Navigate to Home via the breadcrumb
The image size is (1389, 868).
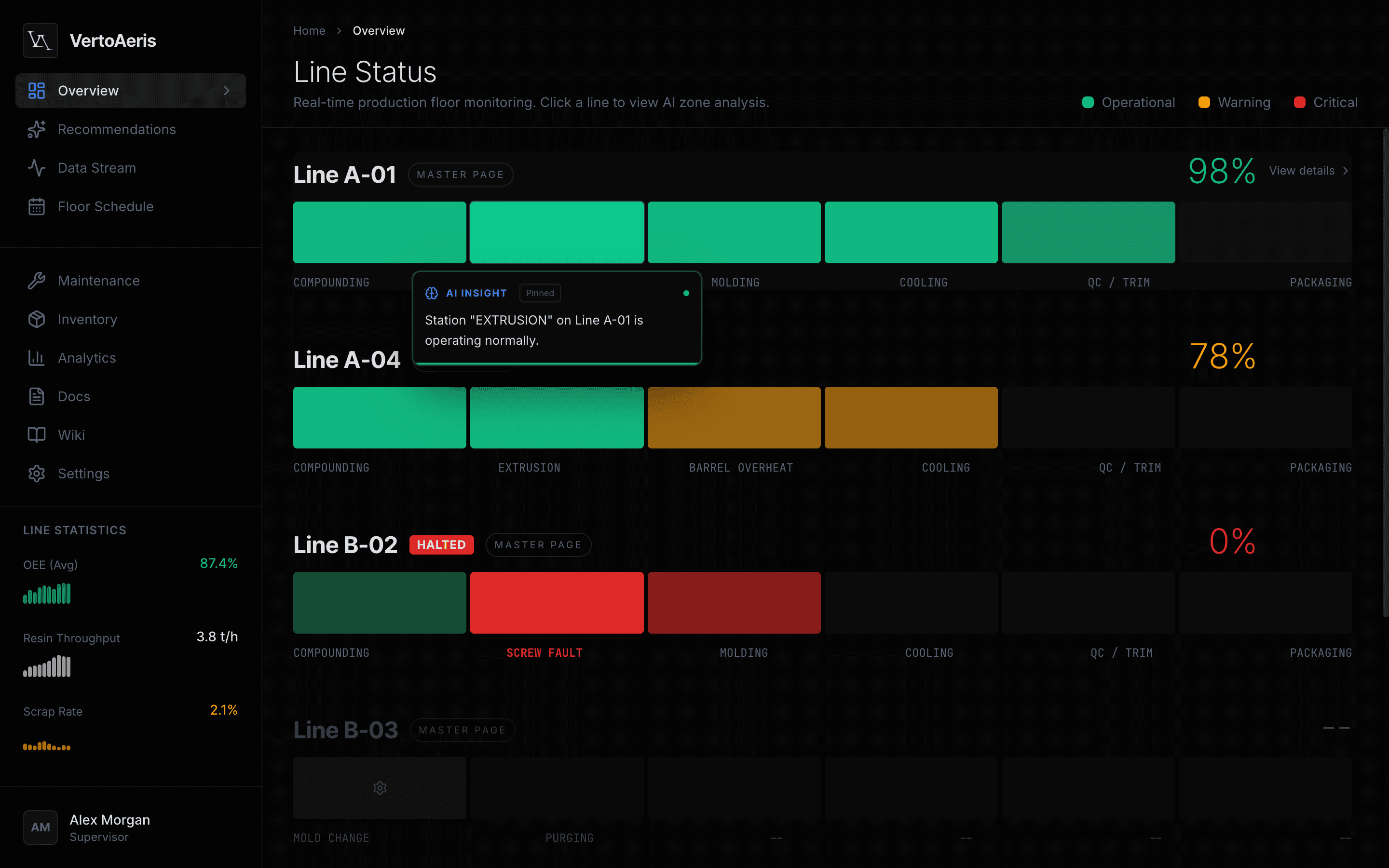click(x=309, y=30)
